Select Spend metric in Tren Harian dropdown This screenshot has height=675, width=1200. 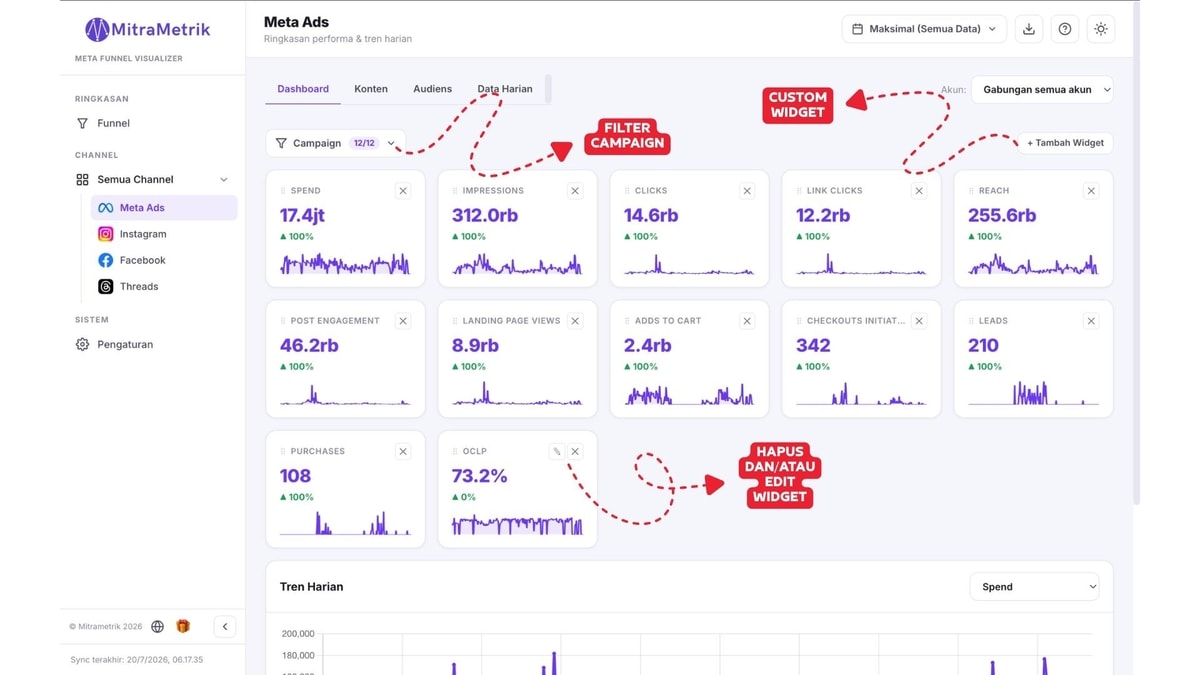pyautogui.click(x=1034, y=587)
